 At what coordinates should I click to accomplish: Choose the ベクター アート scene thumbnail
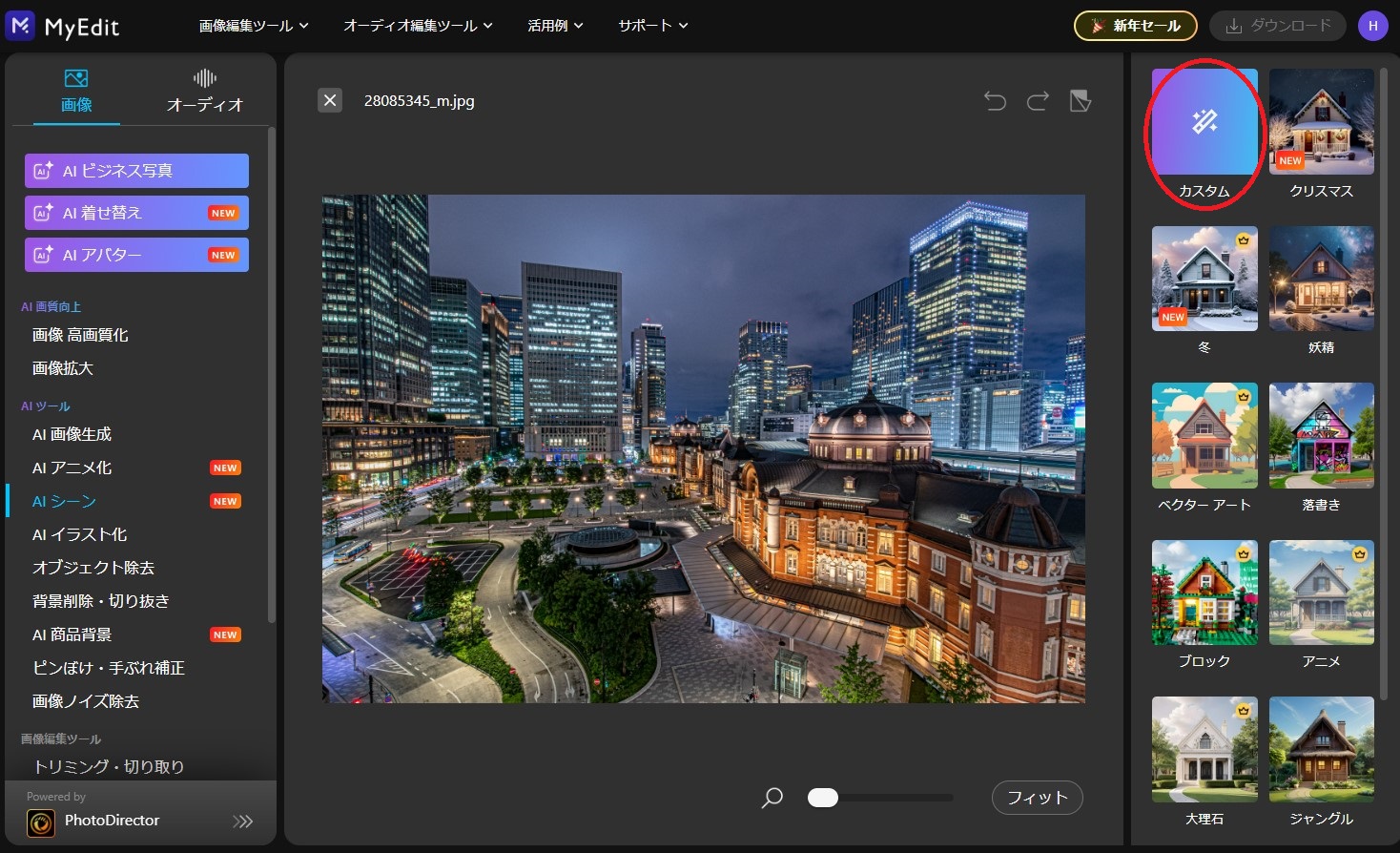coord(1204,435)
